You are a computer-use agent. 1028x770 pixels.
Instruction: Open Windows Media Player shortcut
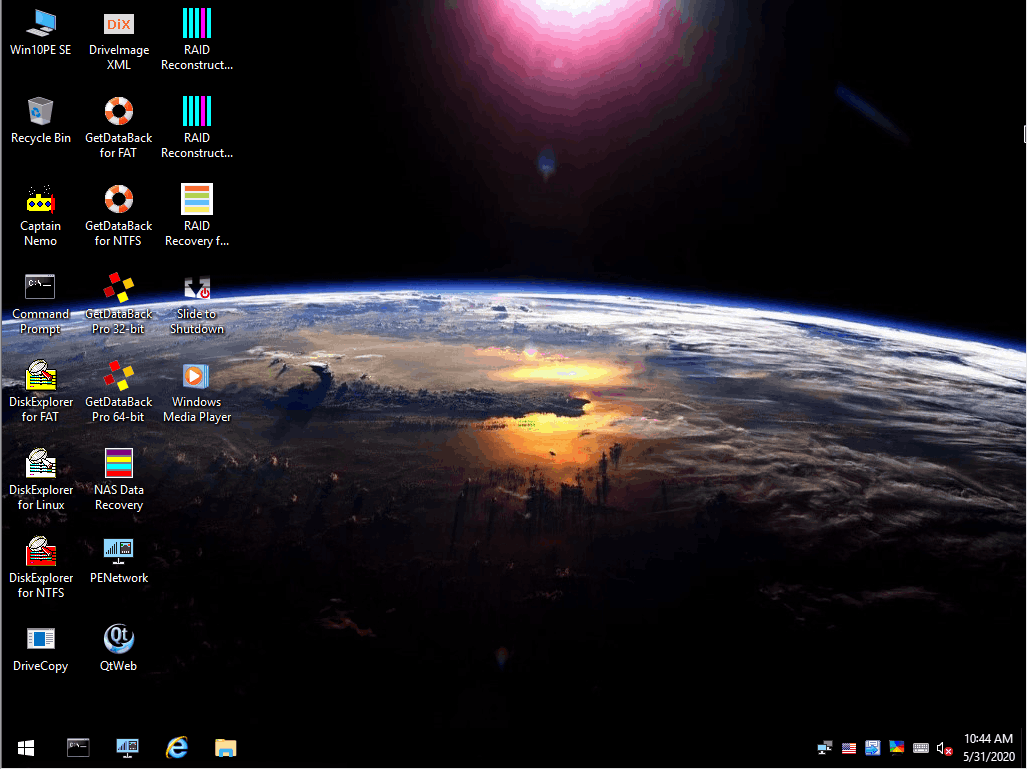(197, 376)
